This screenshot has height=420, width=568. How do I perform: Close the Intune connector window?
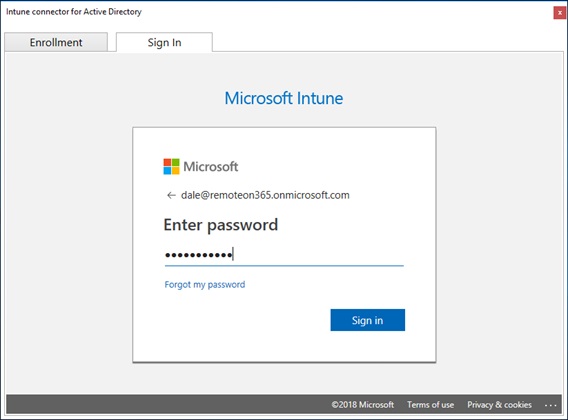559,13
